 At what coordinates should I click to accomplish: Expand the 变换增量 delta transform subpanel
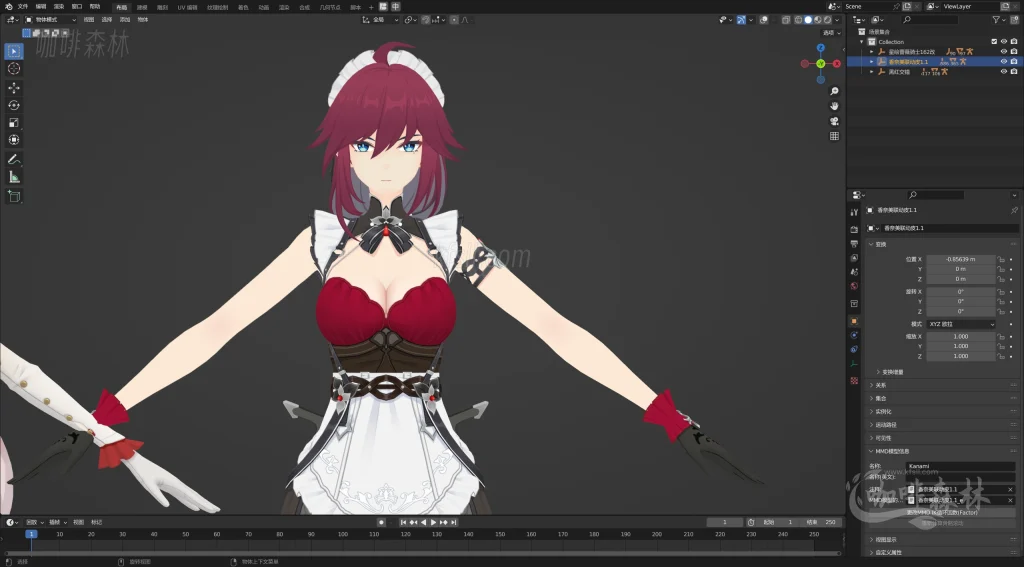pyautogui.click(x=890, y=372)
